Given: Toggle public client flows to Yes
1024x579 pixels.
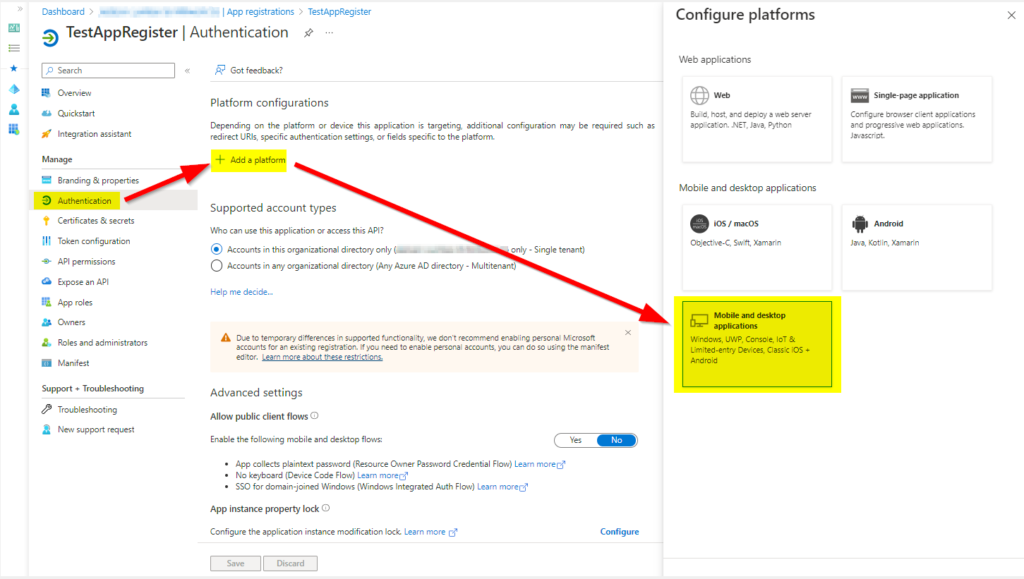Looking at the screenshot, I should tap(575, 440).
